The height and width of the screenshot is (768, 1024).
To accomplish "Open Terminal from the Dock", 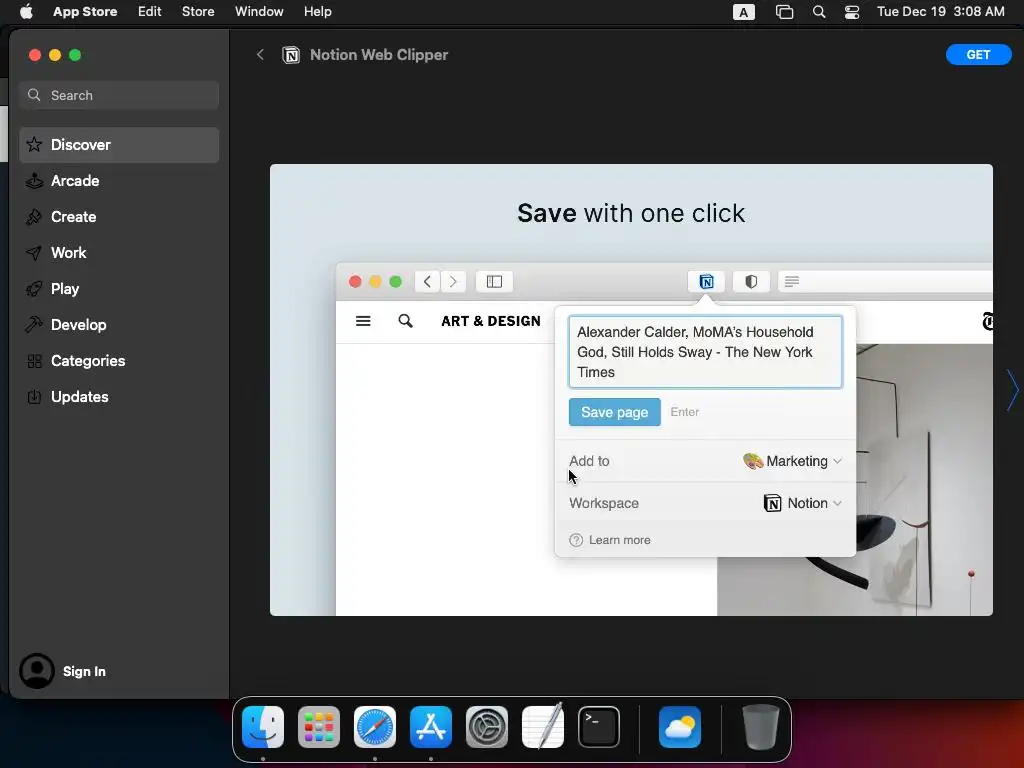I will (x=599, y=727).
